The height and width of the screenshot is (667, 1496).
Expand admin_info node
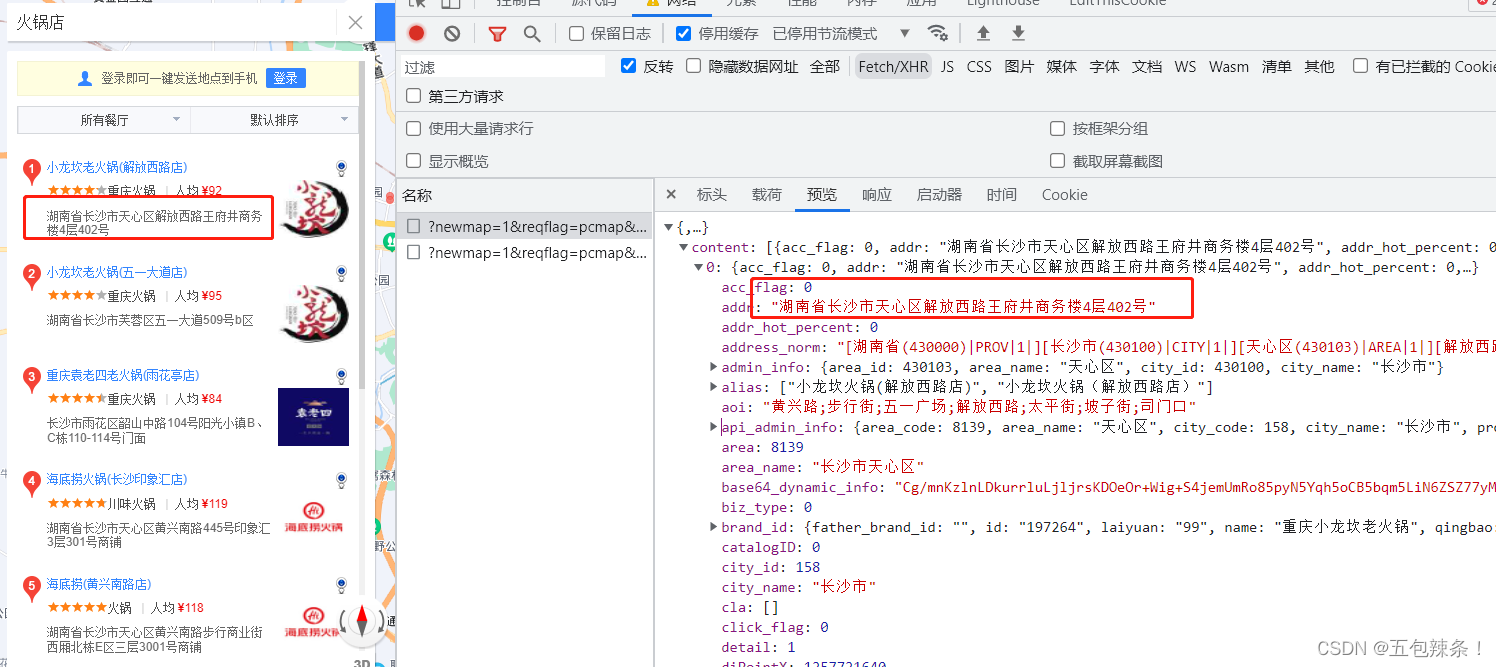point(713,368)
